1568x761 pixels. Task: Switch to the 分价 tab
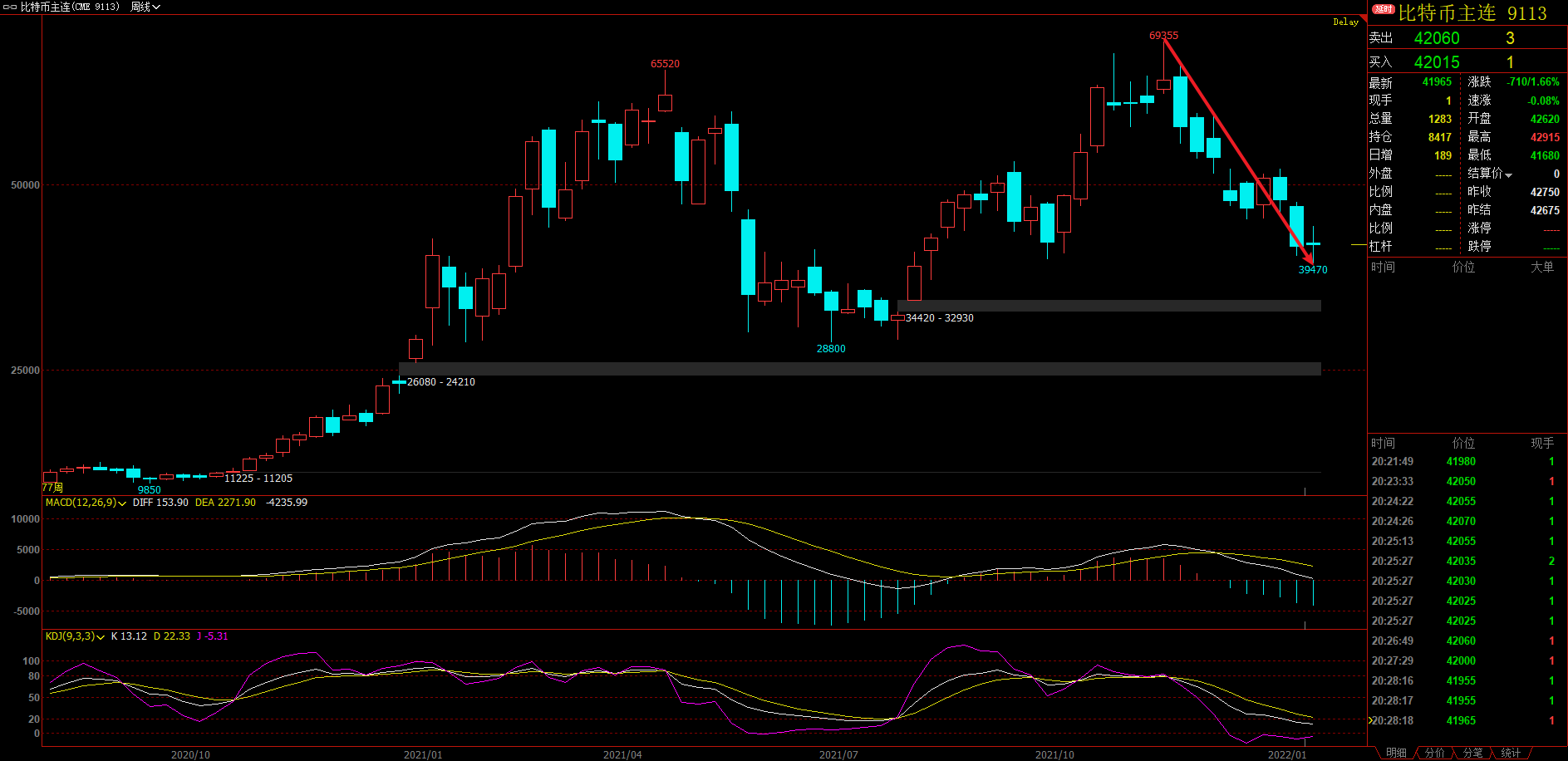[1434, 753]
